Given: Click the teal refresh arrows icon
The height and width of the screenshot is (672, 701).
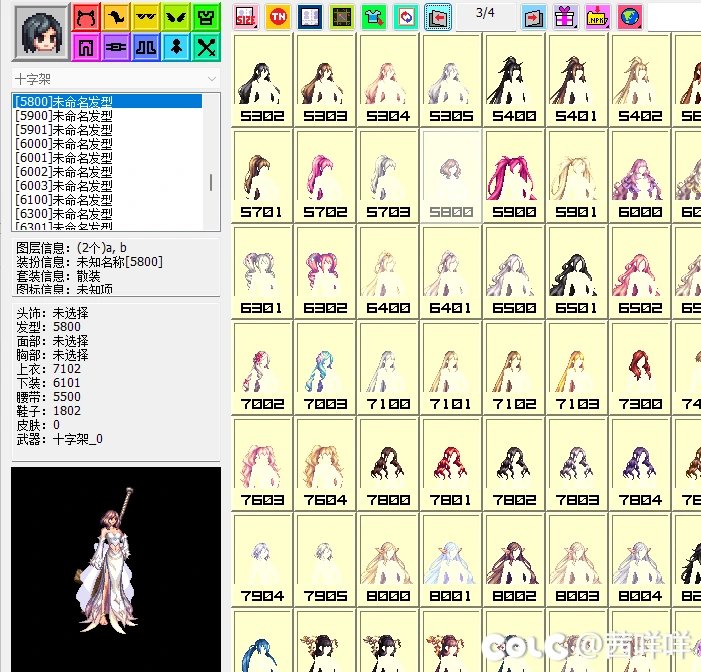Looking at the screenshot, I should point(405,17).
